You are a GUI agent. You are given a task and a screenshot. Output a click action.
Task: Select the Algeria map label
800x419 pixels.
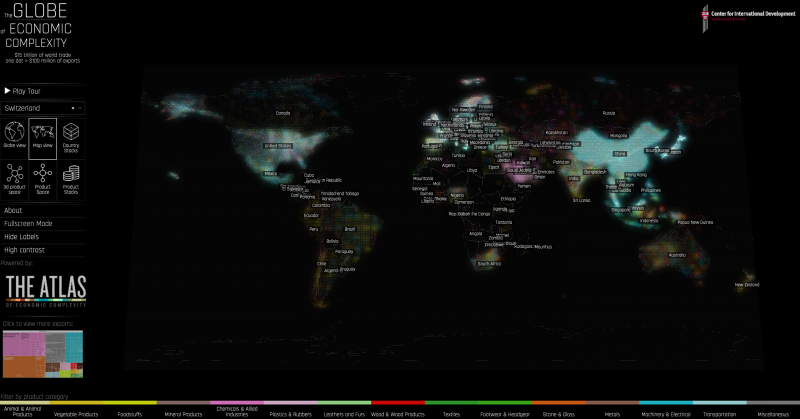click(448, 165)
